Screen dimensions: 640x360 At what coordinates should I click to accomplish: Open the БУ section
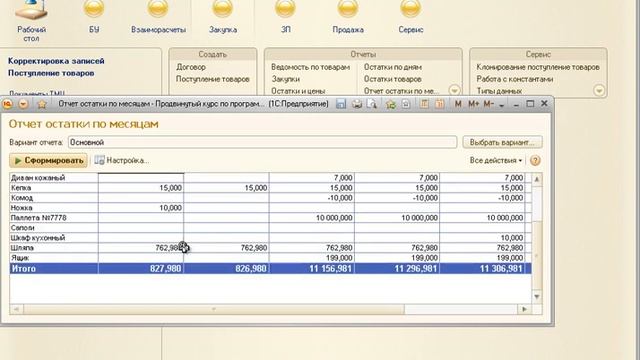(94, 16)
